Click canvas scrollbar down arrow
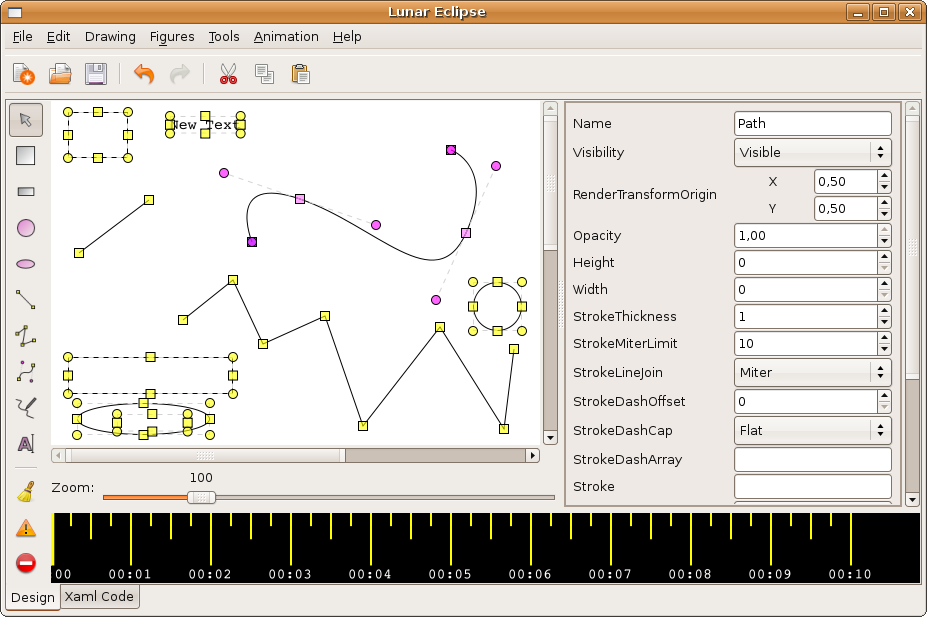 (550, 438)
